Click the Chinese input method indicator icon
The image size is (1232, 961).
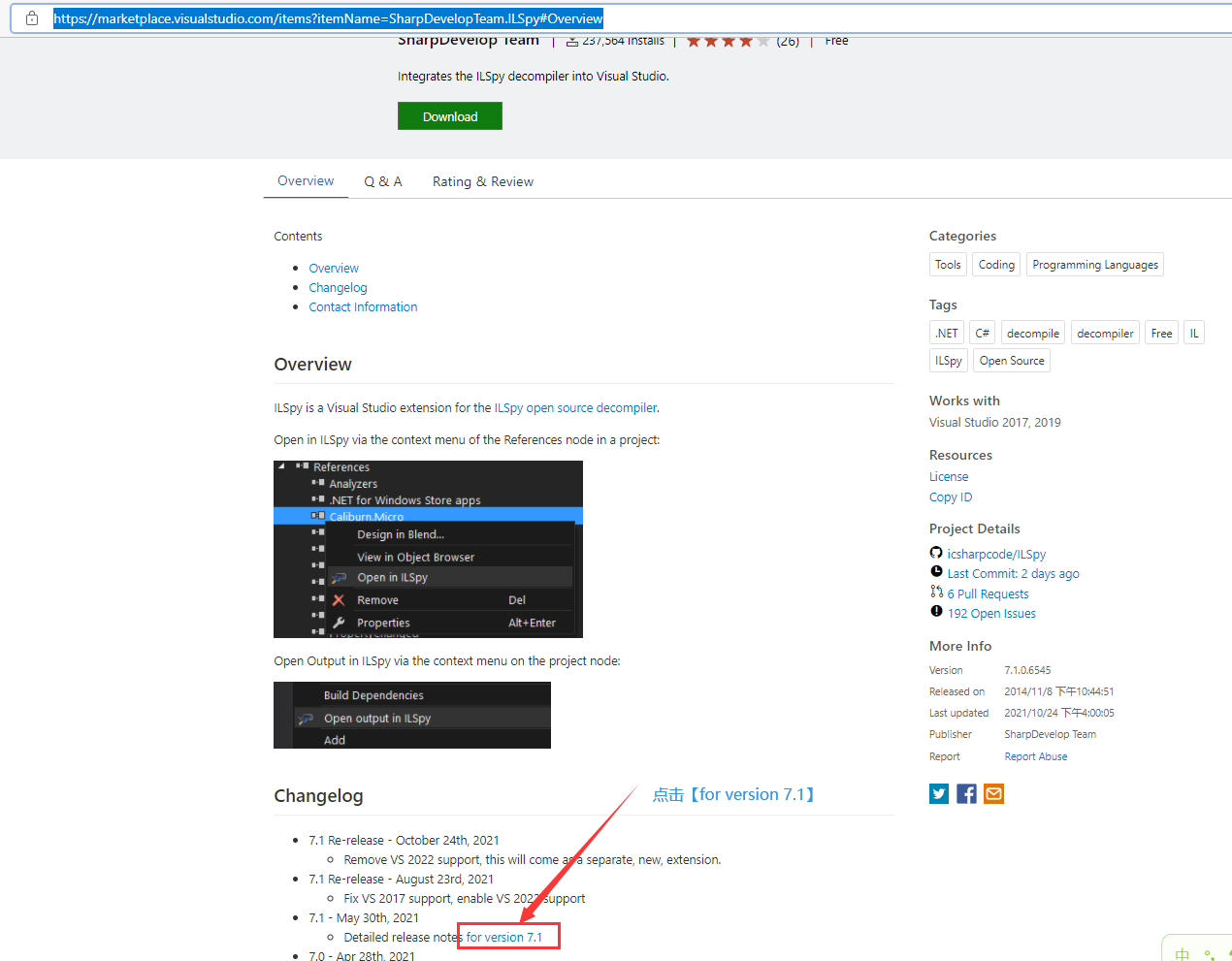(1182, 954)
